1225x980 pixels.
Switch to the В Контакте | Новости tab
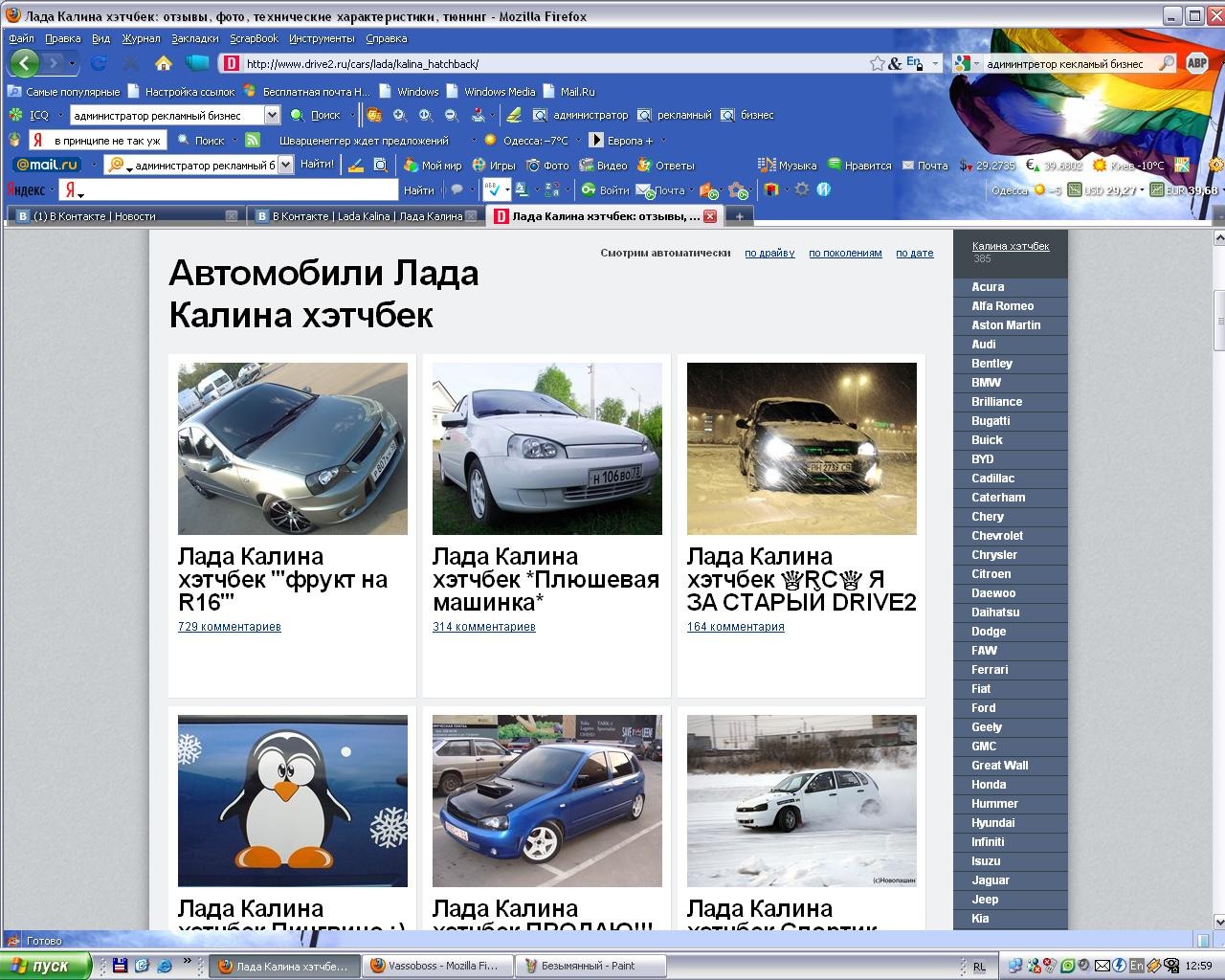pyautogui.click(x=125, y=216)
